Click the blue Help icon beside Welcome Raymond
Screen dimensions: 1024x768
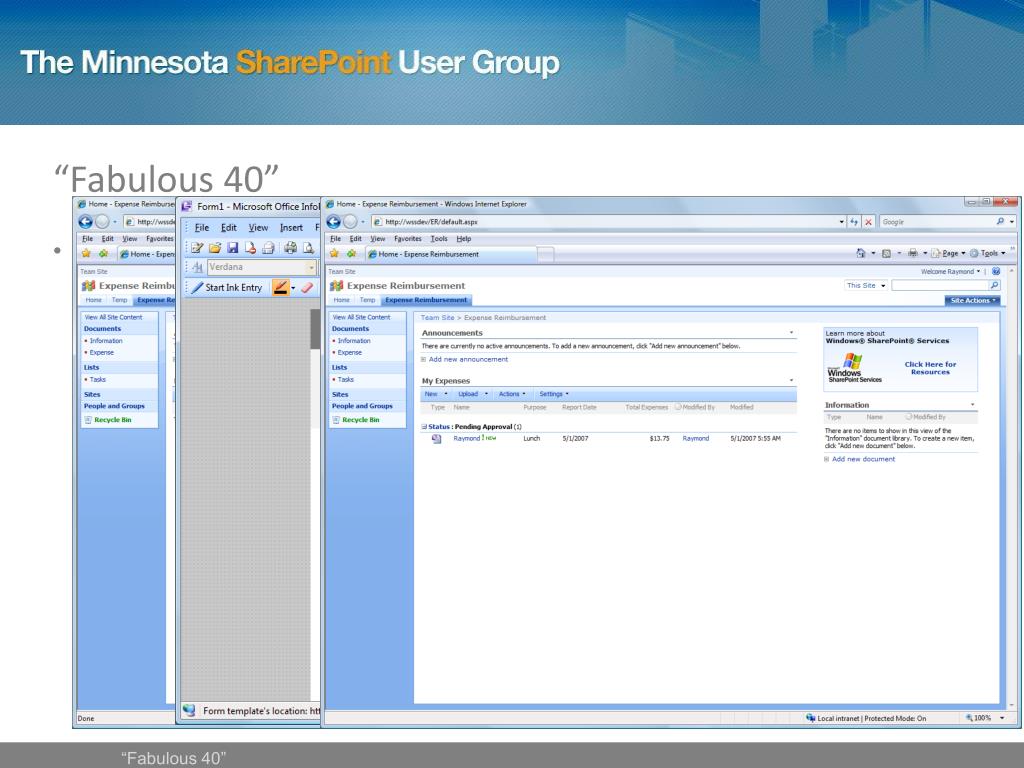coord(996,271)
